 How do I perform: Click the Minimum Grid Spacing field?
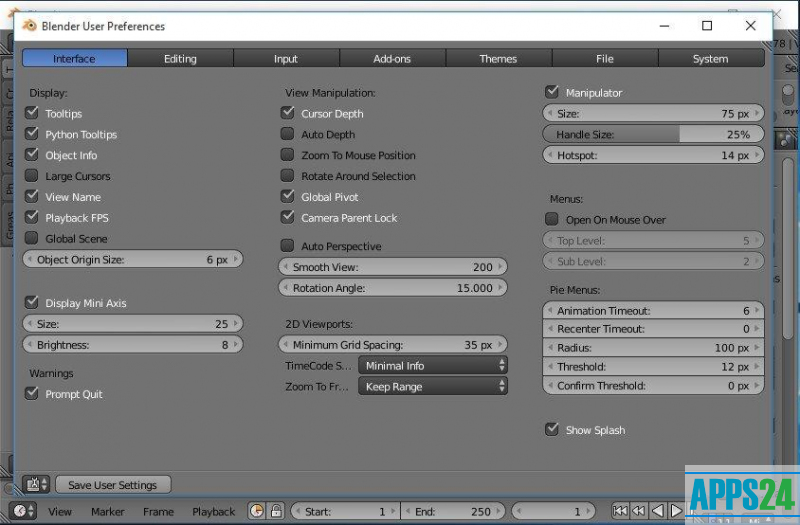pyautogui.click(x=393, y=344)
